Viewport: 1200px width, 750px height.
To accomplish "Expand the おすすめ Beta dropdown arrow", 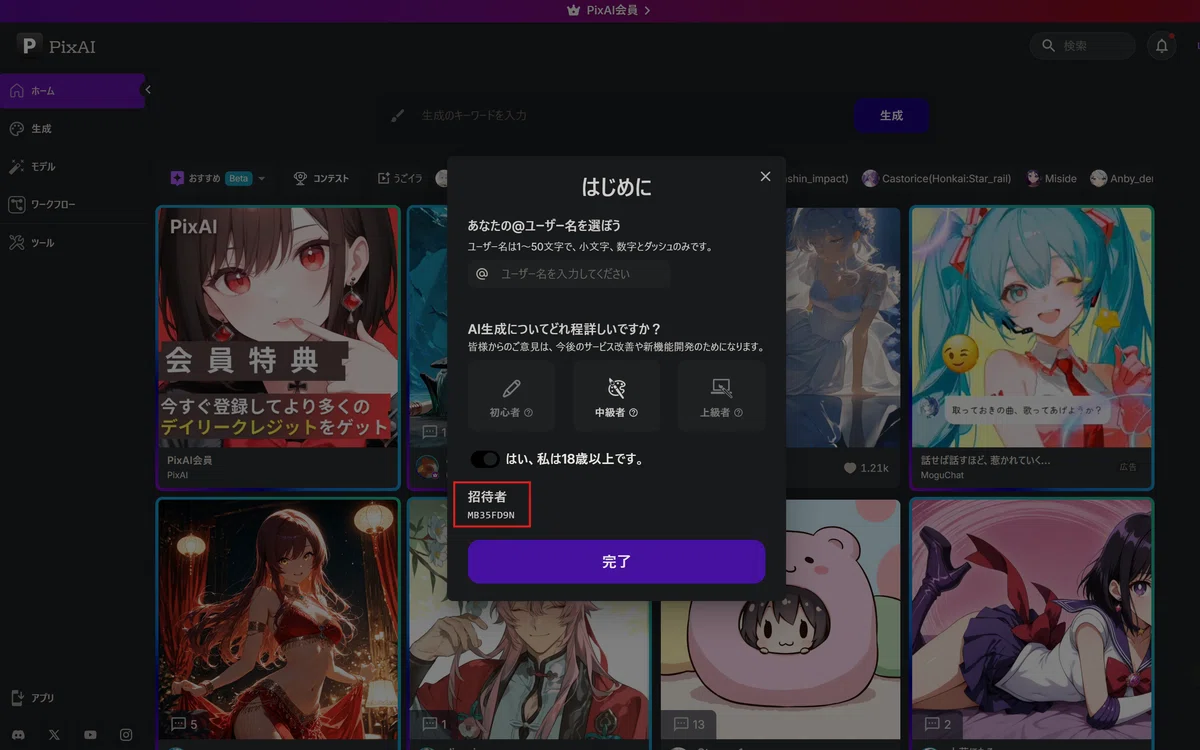I will pos(262,179).
